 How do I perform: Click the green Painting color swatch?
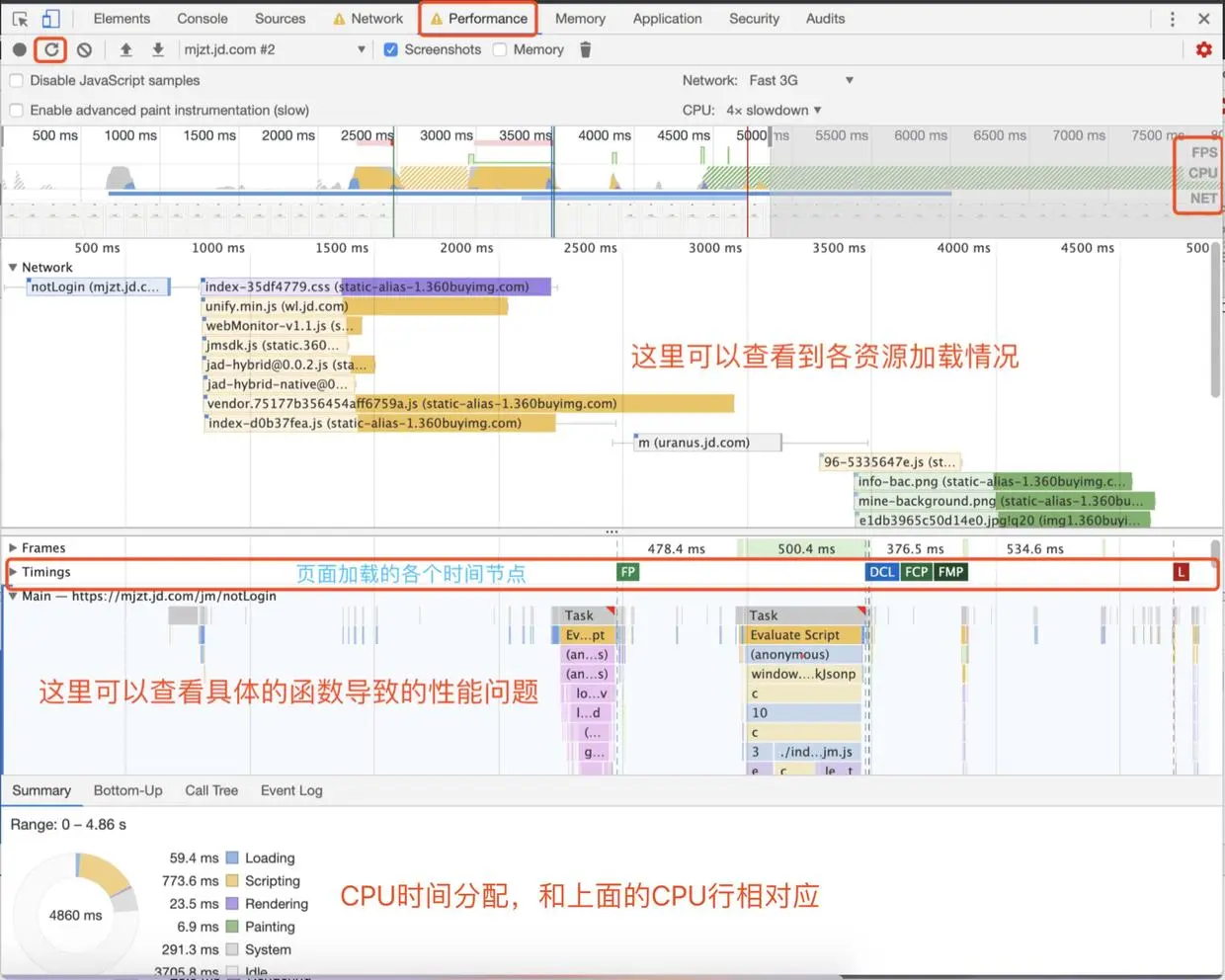232,927
